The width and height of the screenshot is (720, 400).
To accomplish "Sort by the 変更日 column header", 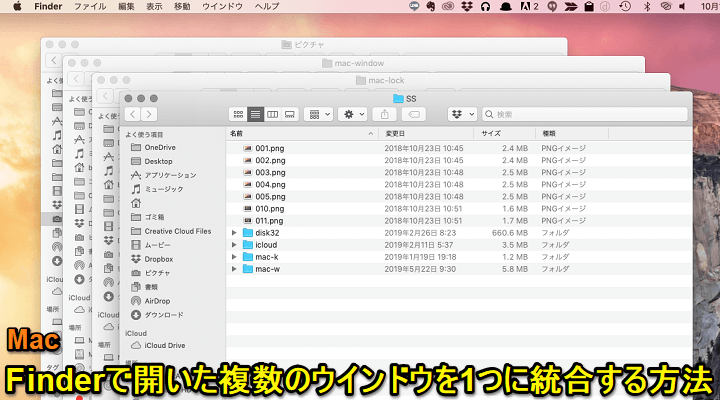I will (x=426, y=133).
